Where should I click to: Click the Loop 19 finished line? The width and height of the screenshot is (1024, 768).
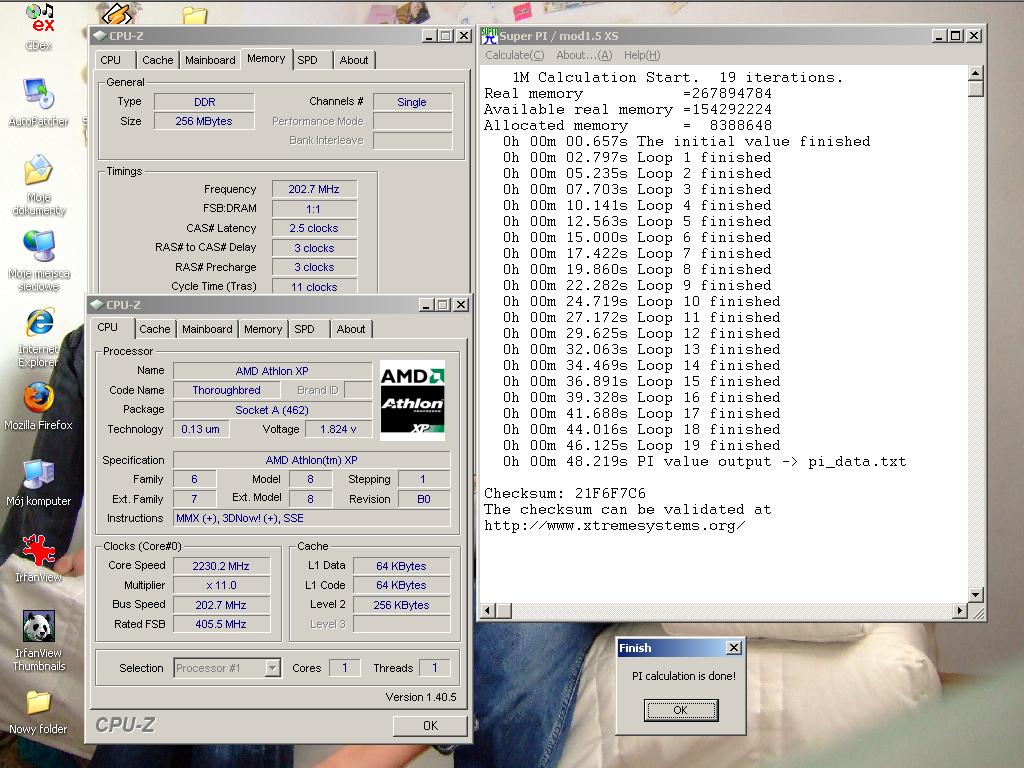641,445
